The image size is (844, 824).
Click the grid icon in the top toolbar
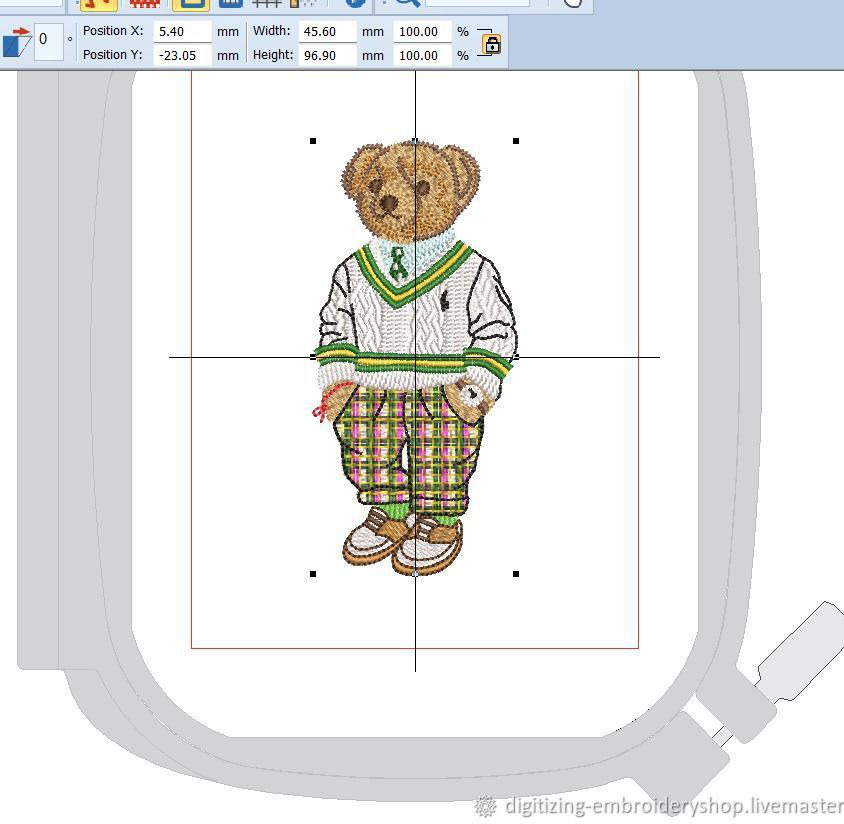point(265,3)
